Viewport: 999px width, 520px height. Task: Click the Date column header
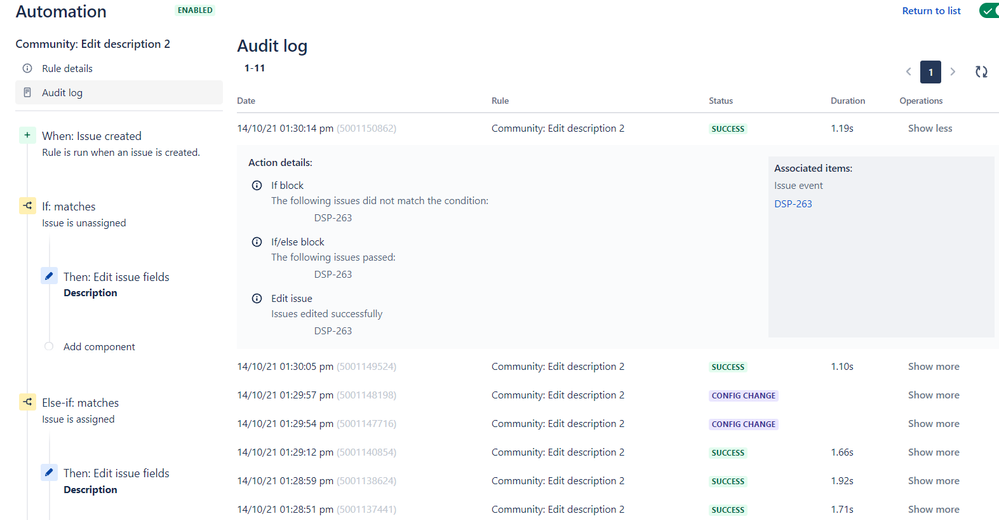(246, 101)
